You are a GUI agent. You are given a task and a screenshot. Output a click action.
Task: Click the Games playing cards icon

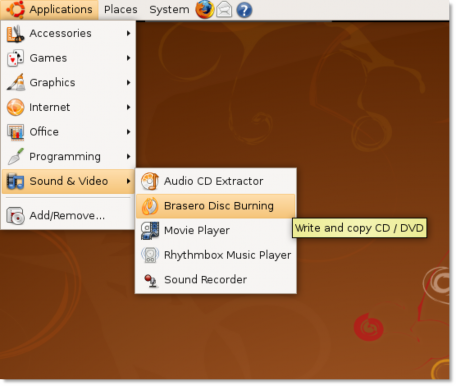tap(15, 58)
